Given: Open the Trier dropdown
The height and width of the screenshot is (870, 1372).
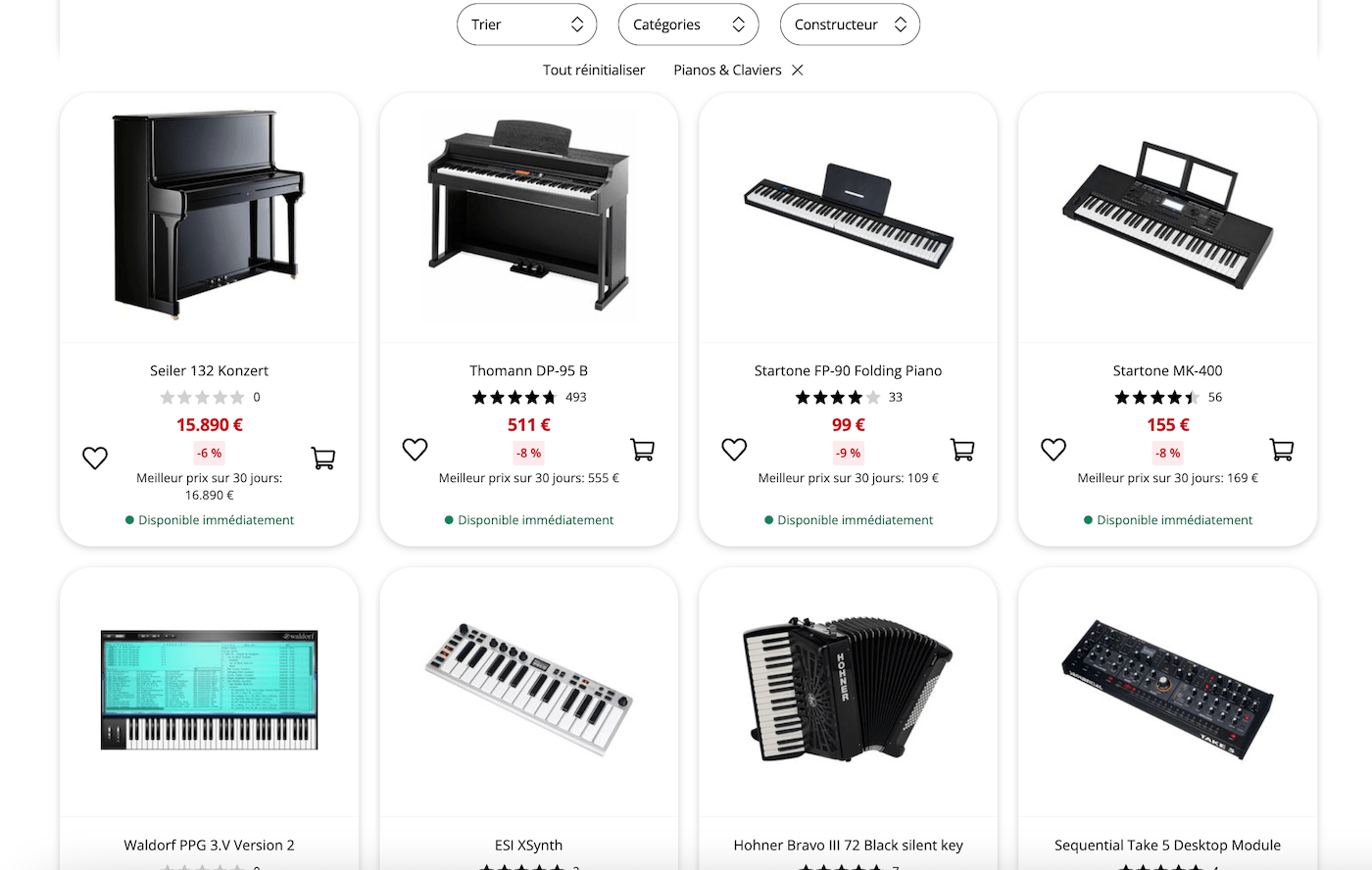Looking at the screenshot, I should click(x=526, y=24).
